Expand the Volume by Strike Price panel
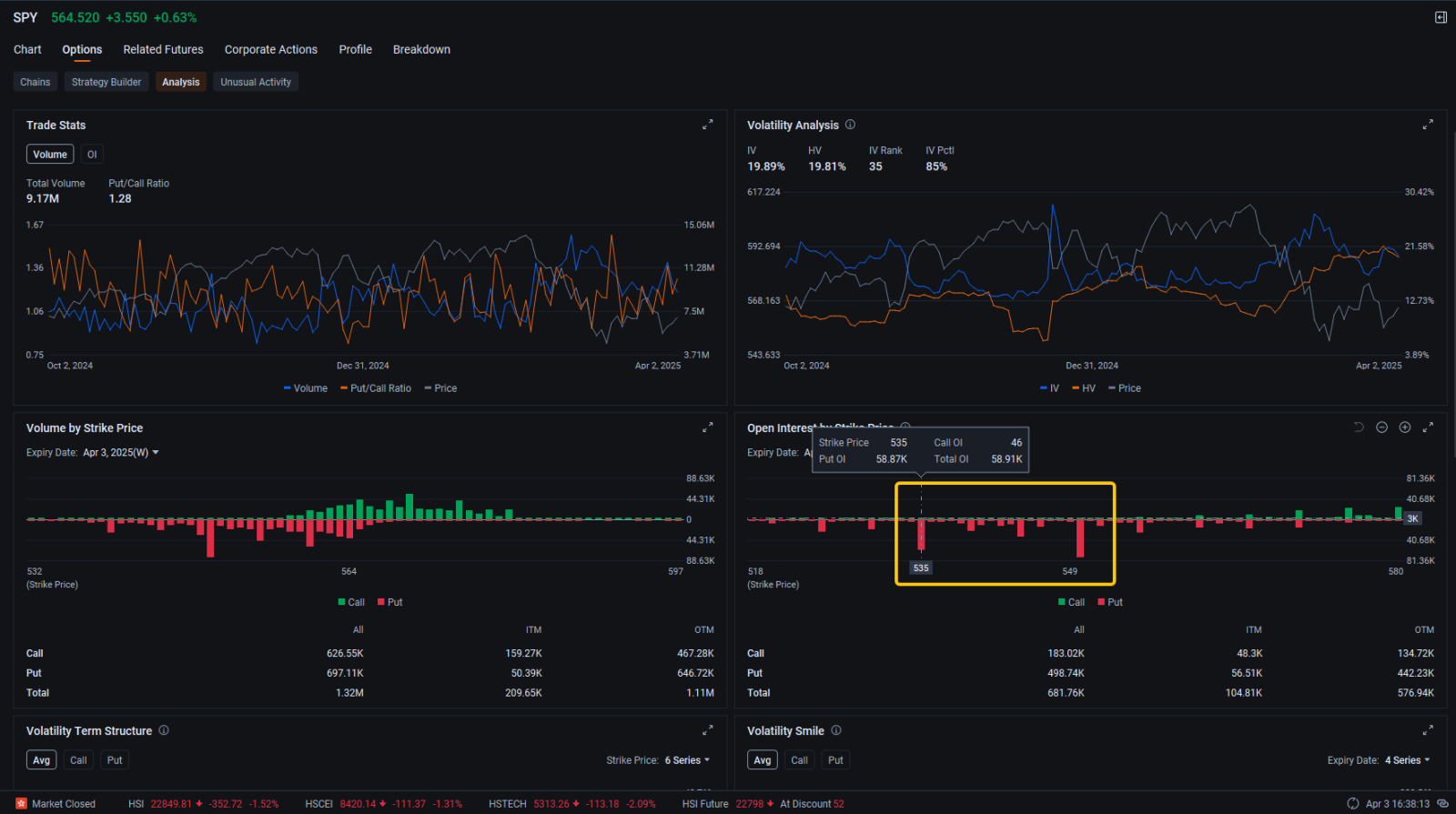The width and height of the screenshot is (1456, 814). click(x=707, y=427)
